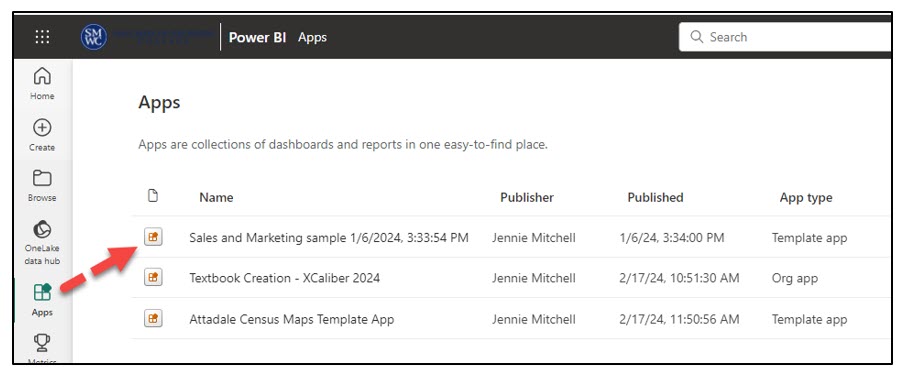The image size is (904, 375).
Task: Sort by the Published column header
Action: click(x=656, y=197)
